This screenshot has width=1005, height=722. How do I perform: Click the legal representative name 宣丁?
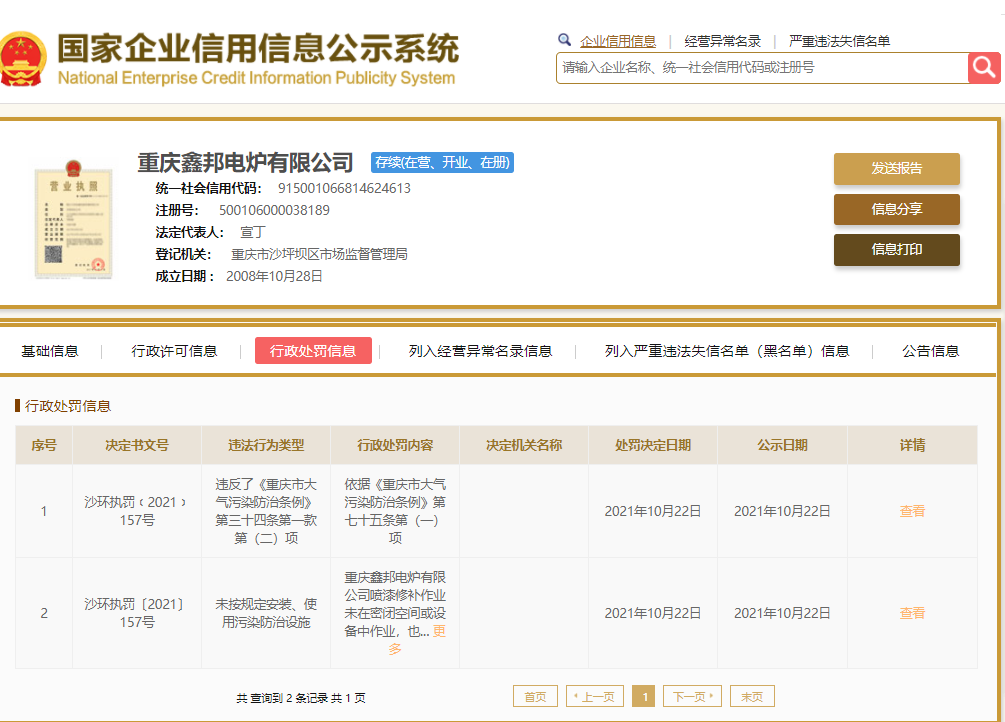(253, 232)
